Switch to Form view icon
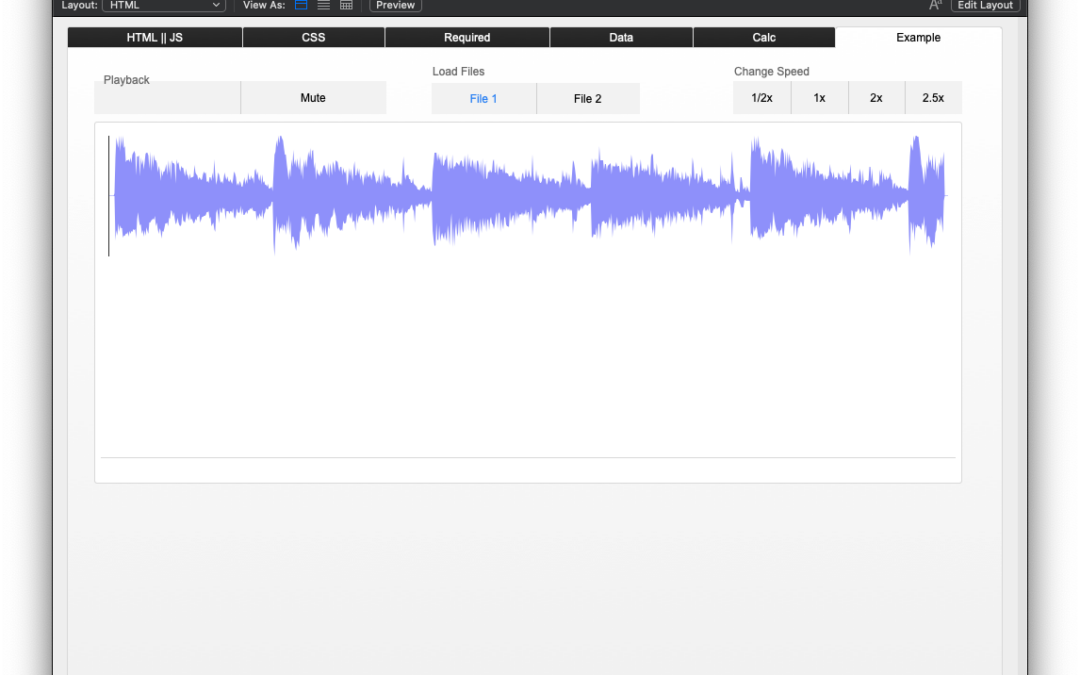The image size is (1080, 675). pos(301,5)
